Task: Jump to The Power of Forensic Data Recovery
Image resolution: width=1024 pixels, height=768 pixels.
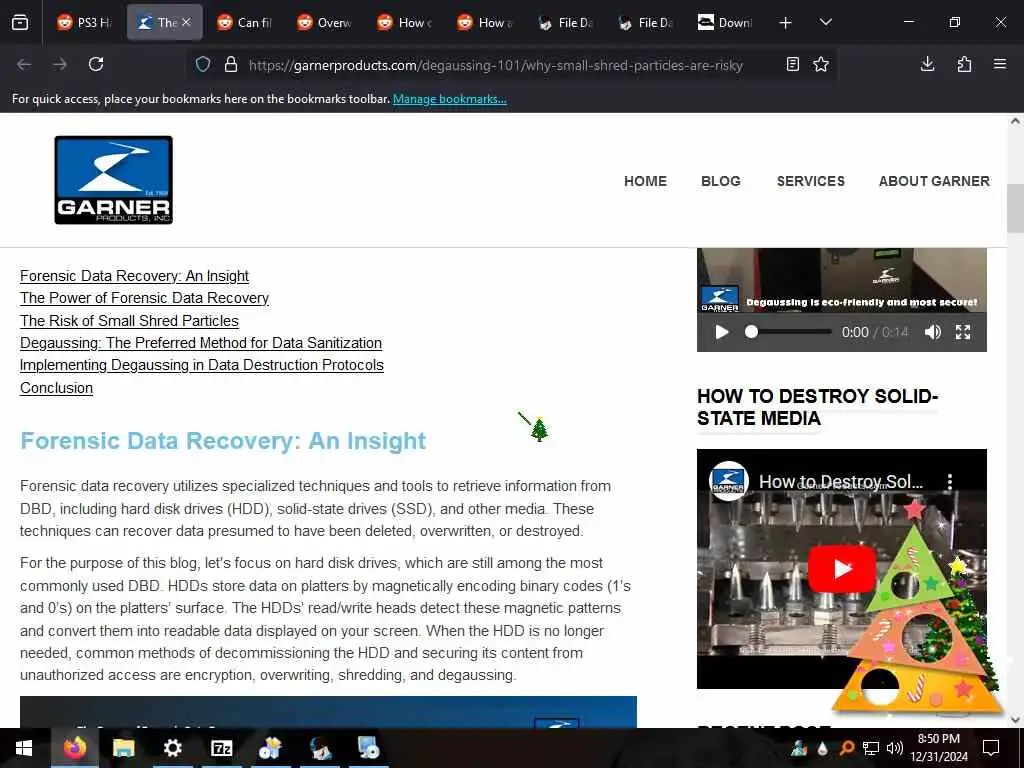Action: tap(144, 298)
